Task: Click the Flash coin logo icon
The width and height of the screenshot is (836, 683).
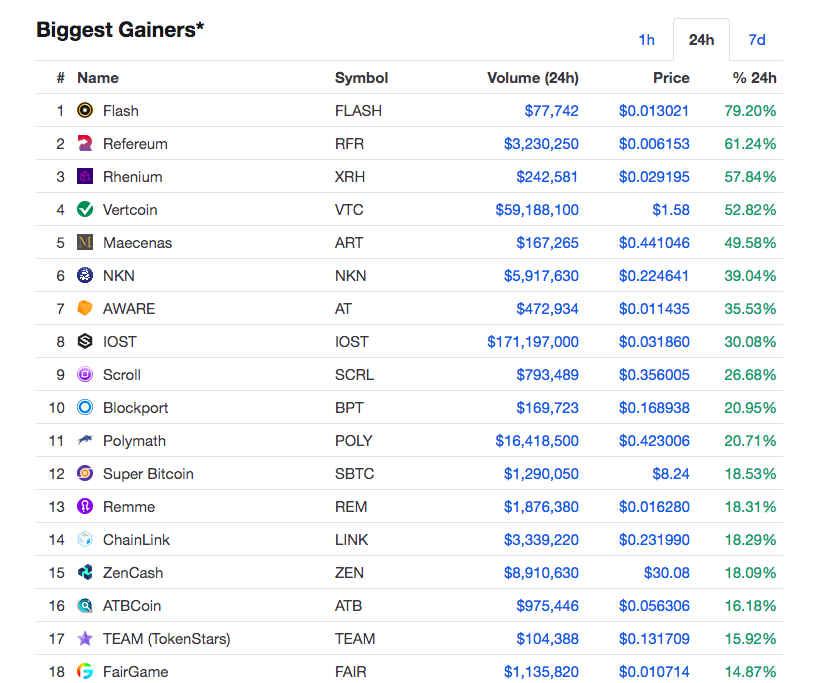Action: click(85, 110)
